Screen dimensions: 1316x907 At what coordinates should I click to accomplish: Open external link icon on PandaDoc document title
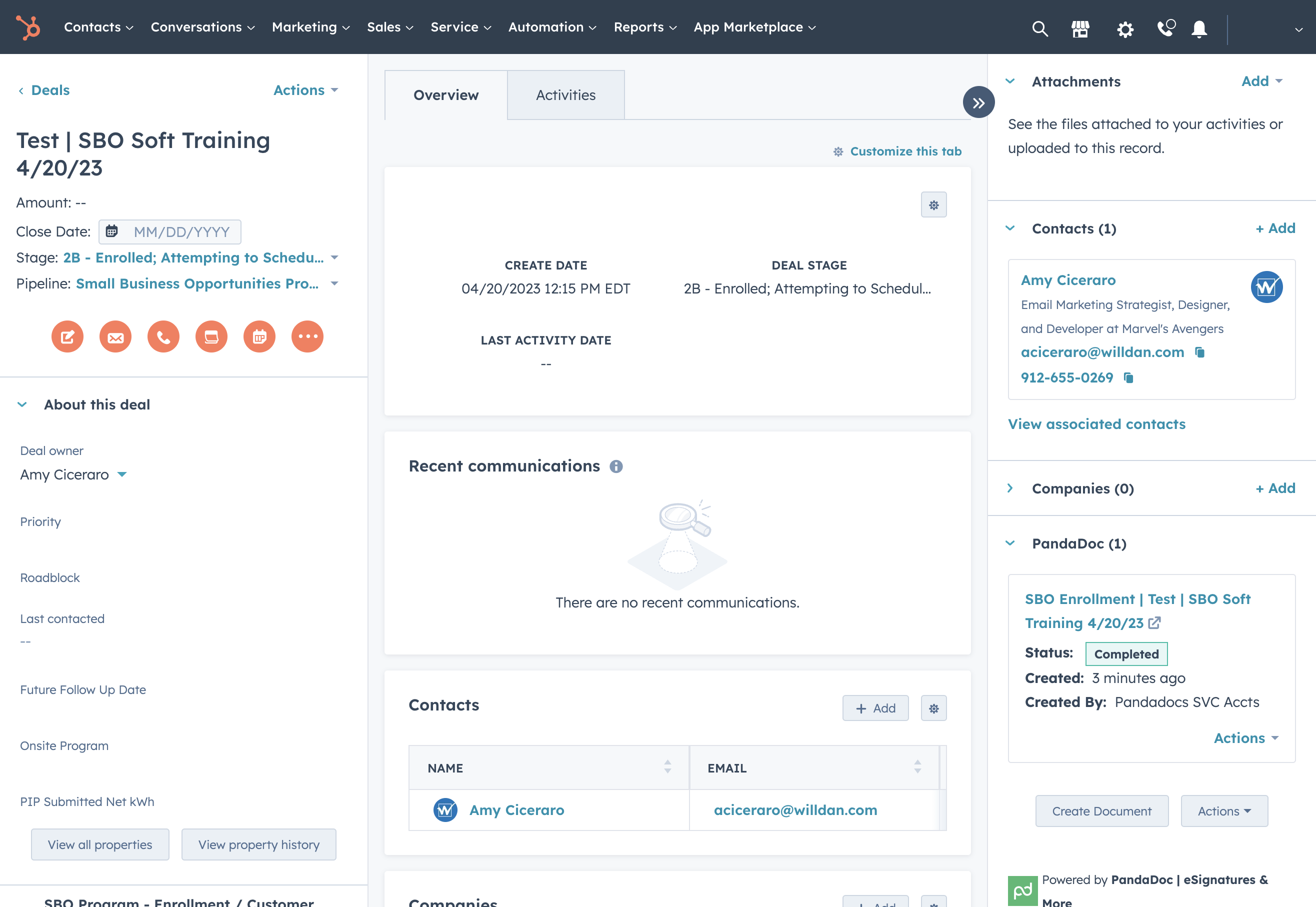(1154, 623)
